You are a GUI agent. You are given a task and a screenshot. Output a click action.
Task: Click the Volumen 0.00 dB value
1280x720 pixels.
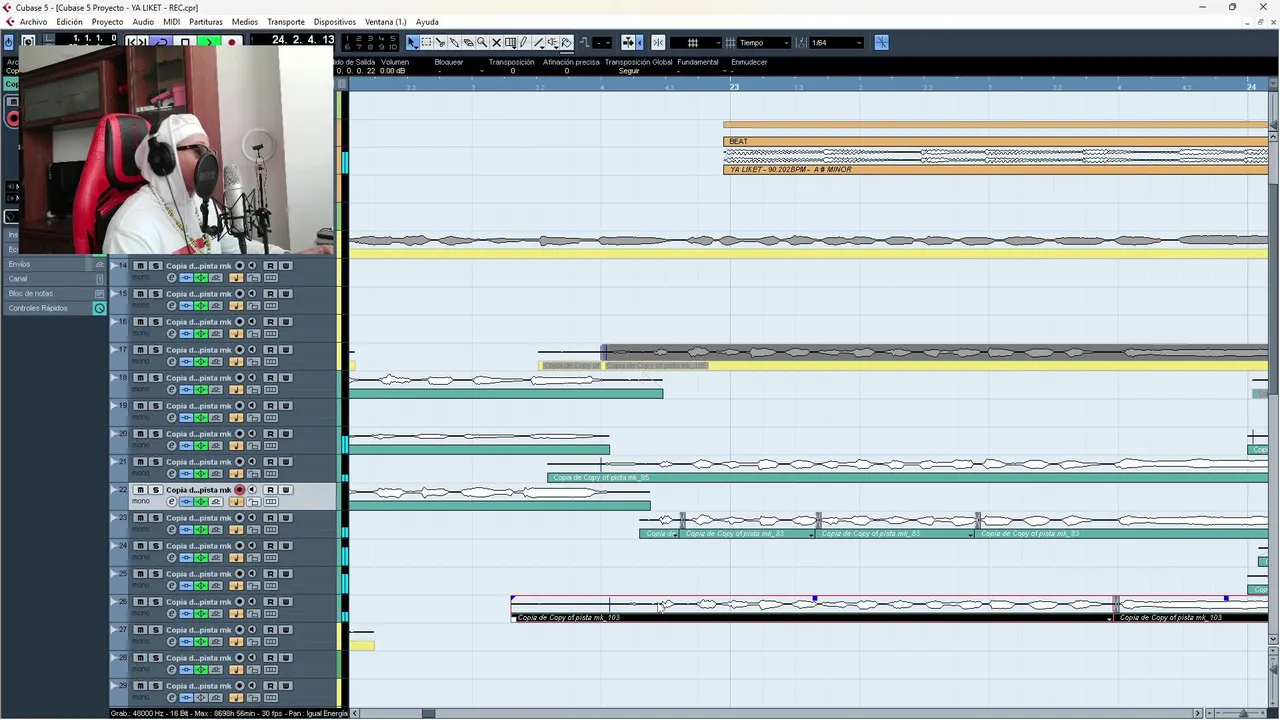tap(393, 71)
